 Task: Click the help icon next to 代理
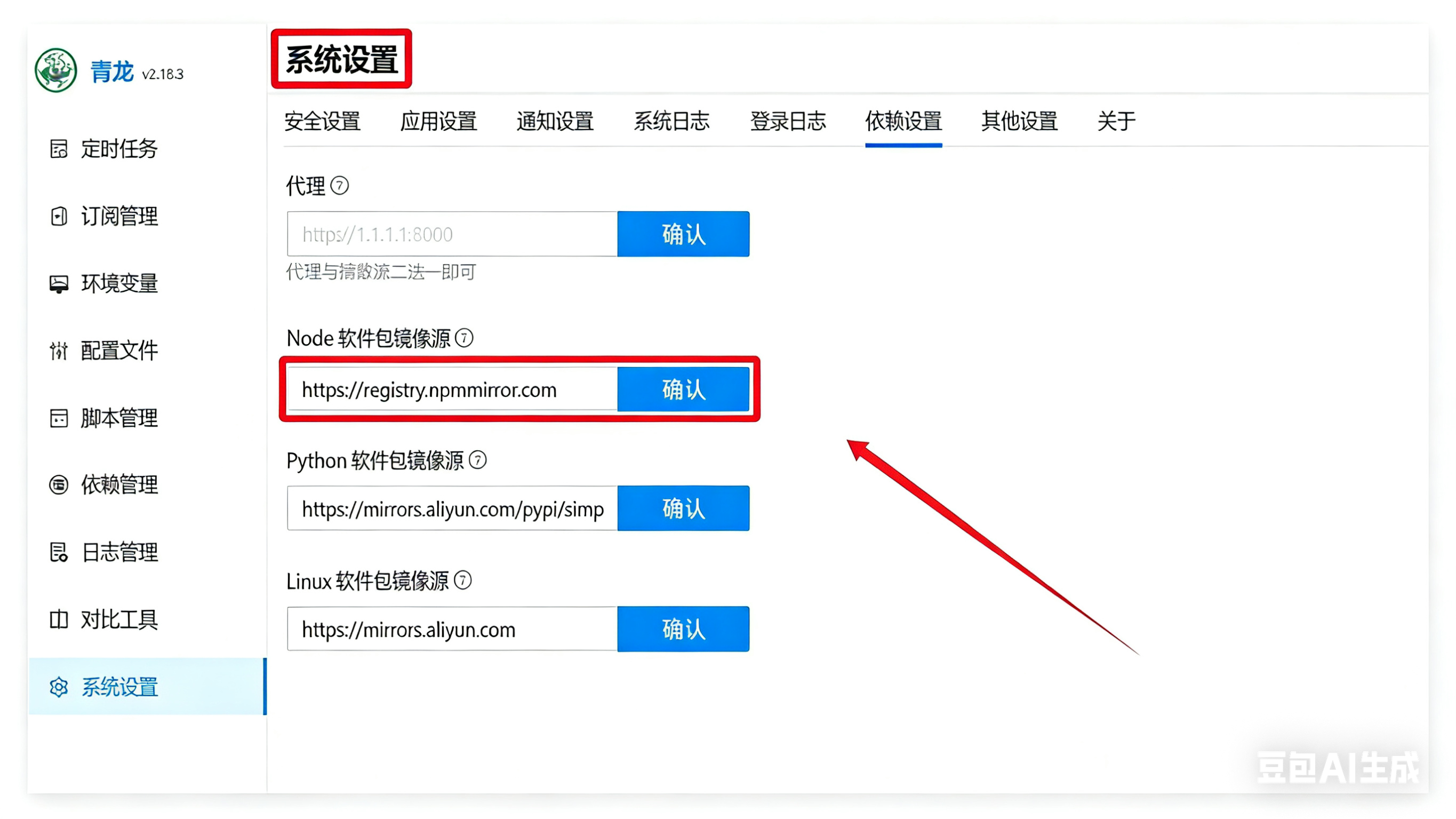point(340,186)
